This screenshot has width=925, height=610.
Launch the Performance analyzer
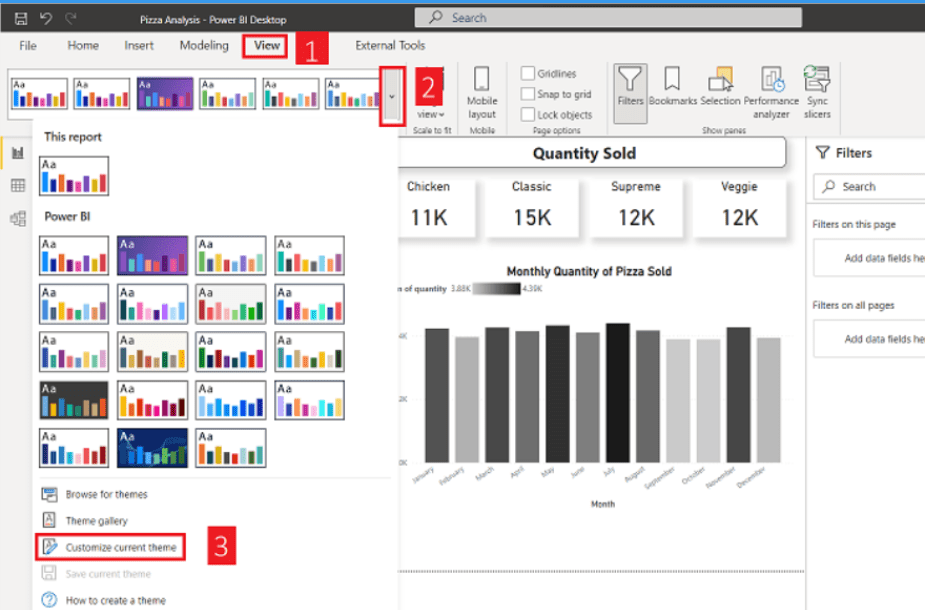(771, 90)
